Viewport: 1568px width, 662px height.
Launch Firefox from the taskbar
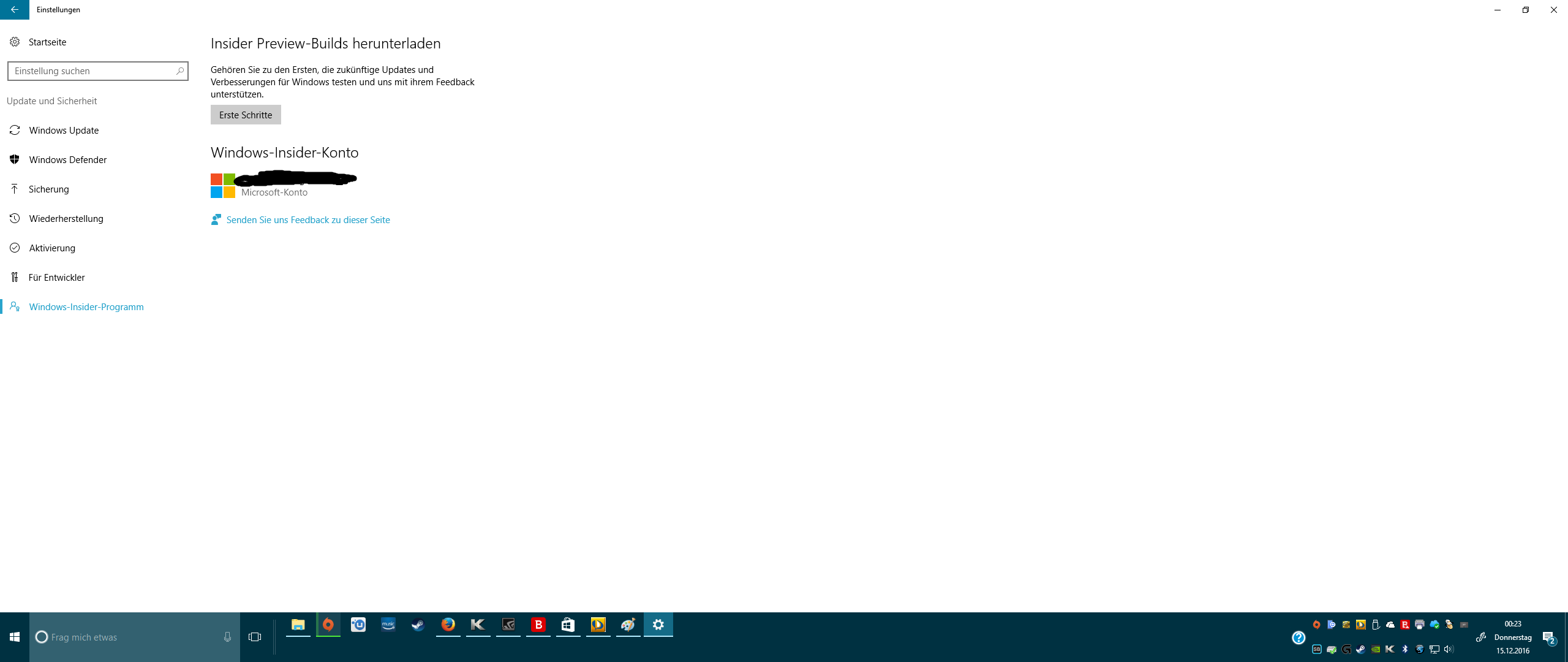click(448, 625)
